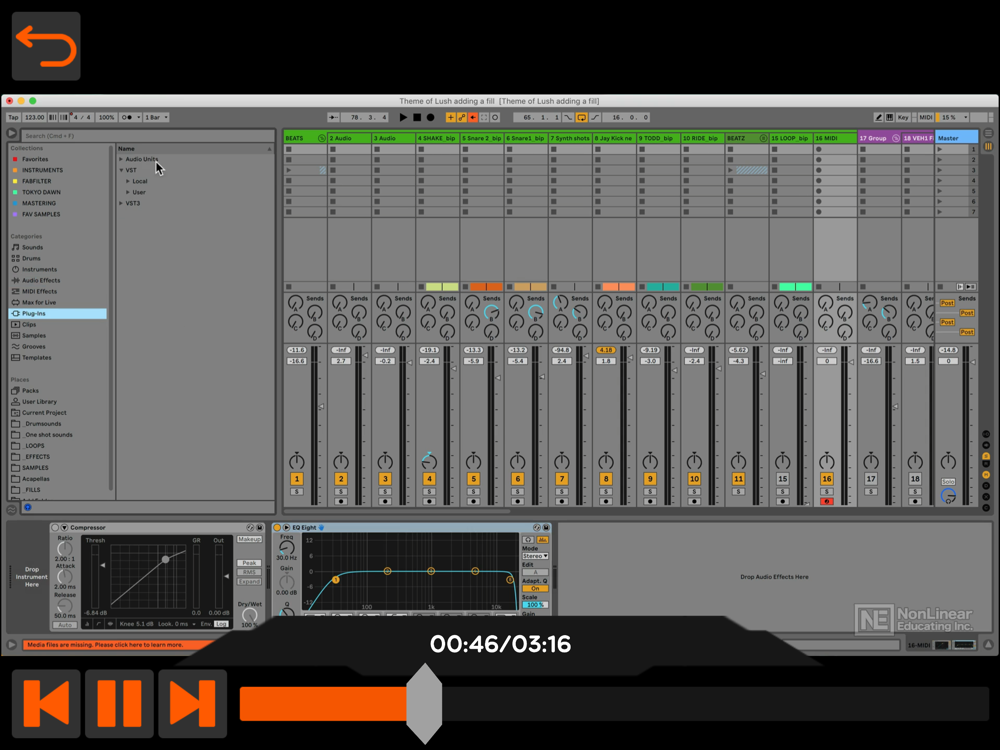Select Compressor RMS mode
The width and height of the screenshot is (1000, 750).
[x=249, y=573]
